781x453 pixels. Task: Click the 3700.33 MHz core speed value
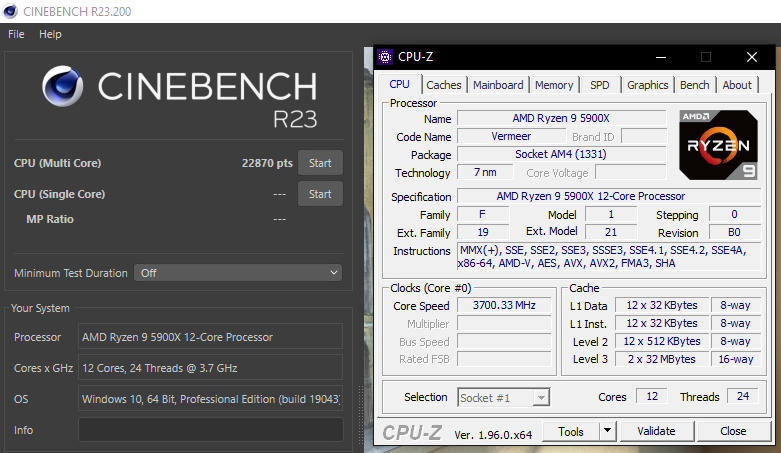504,305
